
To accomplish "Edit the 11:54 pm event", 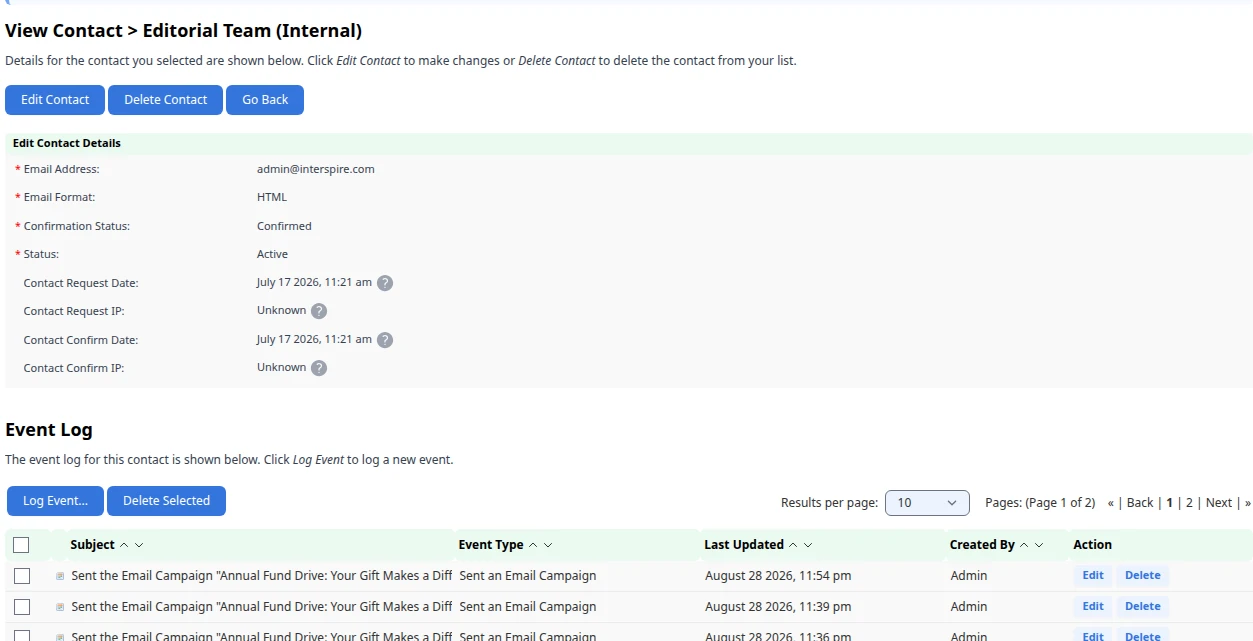I will point(1093,576).
